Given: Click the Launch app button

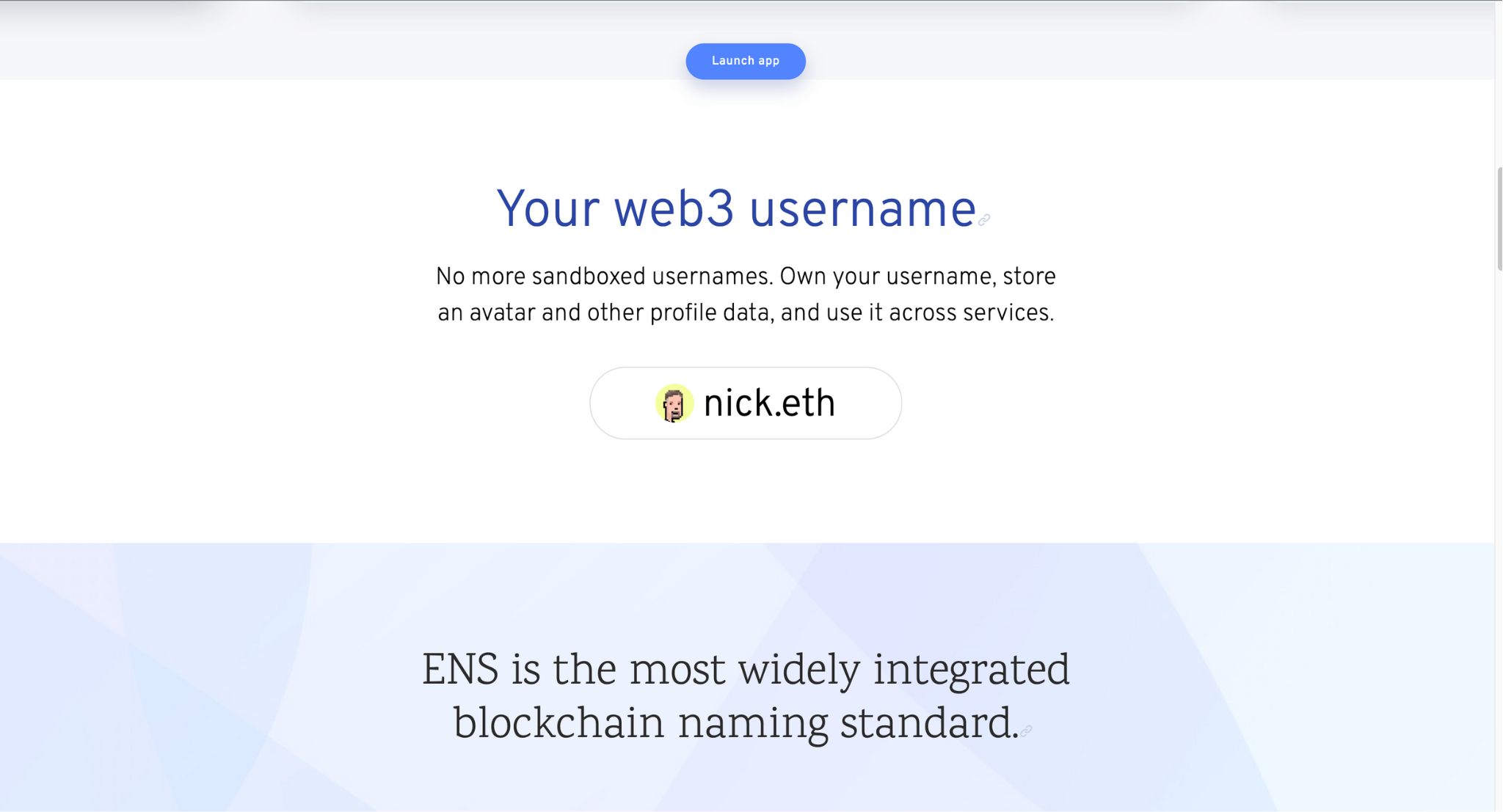Looking at the screenshot, I should pyautogui.click(x=745, y=61).
